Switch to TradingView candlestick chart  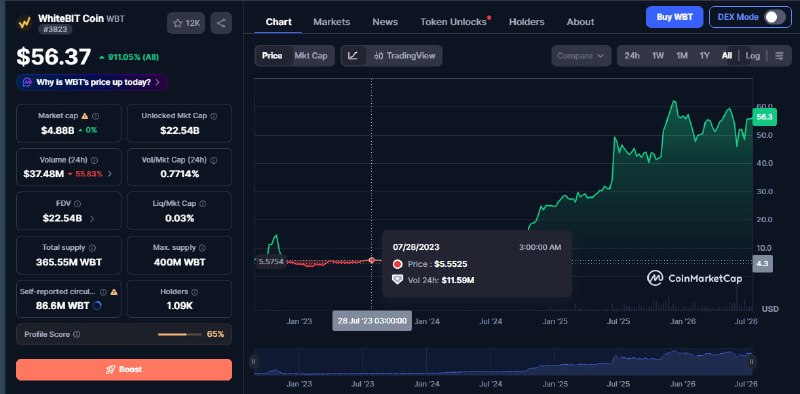405,56
